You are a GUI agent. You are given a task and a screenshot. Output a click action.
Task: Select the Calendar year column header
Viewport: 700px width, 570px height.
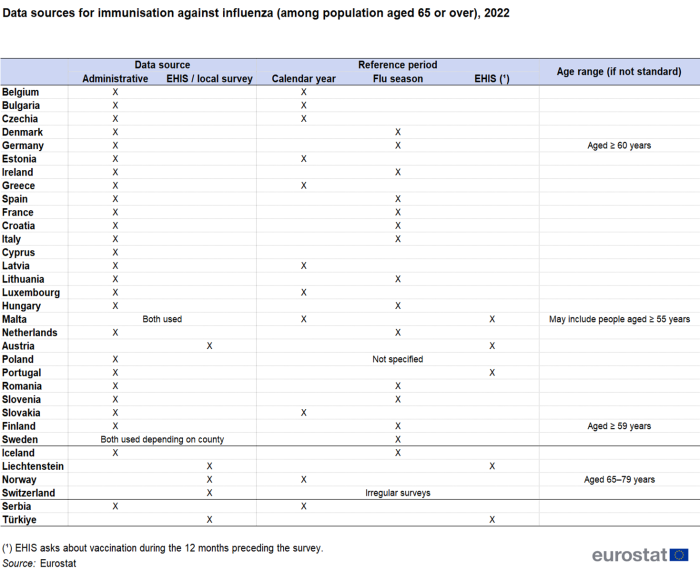(x=304, y=79)
